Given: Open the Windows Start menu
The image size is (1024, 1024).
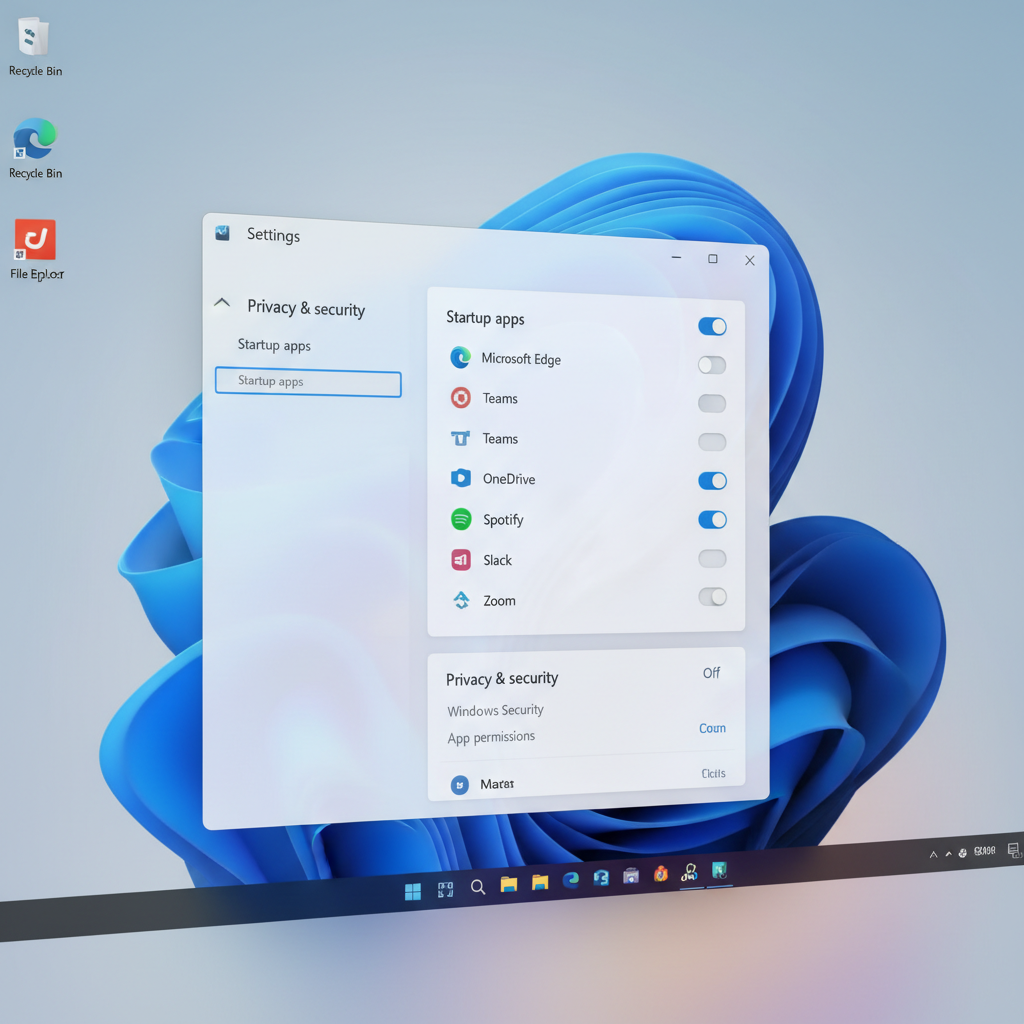Looking at the screenshot, I should click(413, 891).
